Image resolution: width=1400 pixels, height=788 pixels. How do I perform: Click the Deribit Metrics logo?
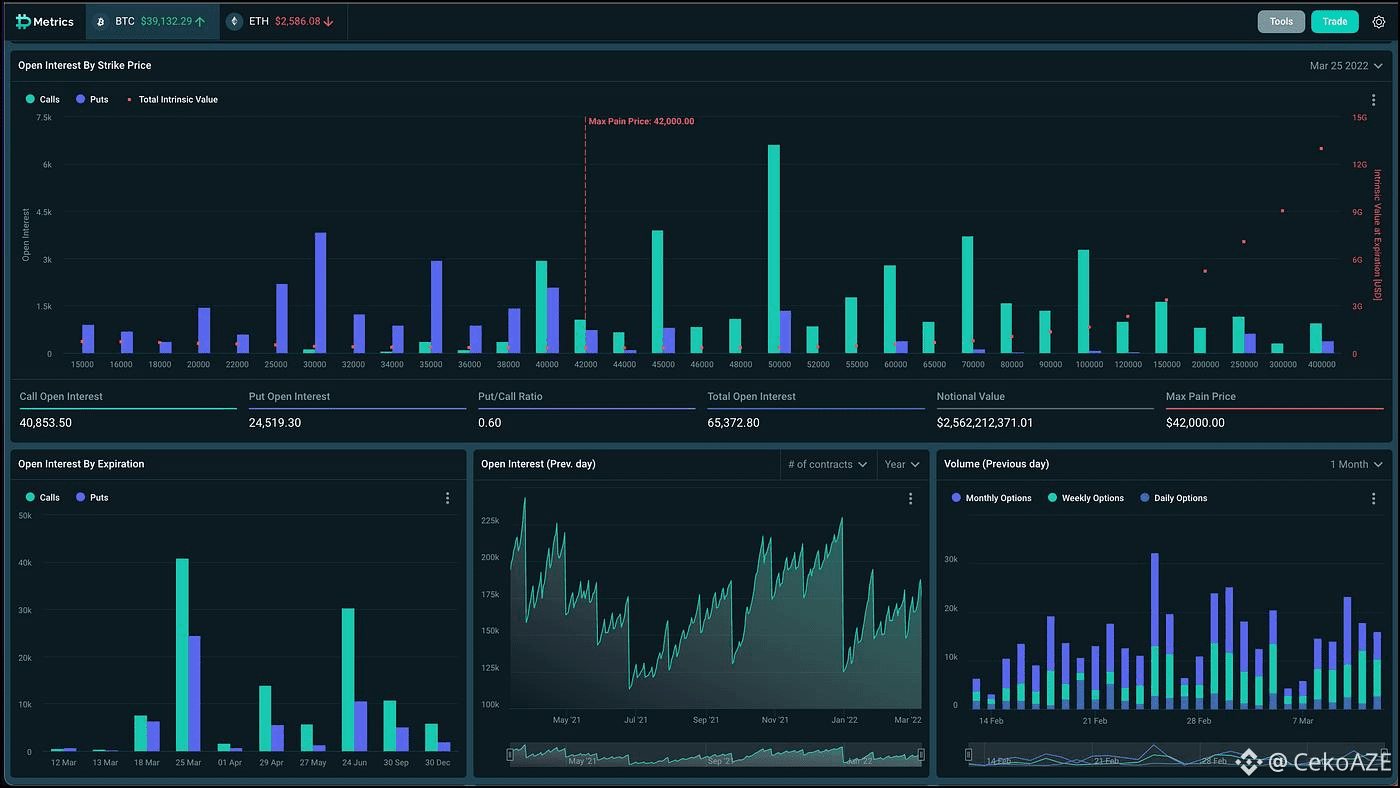coord(45,21)
